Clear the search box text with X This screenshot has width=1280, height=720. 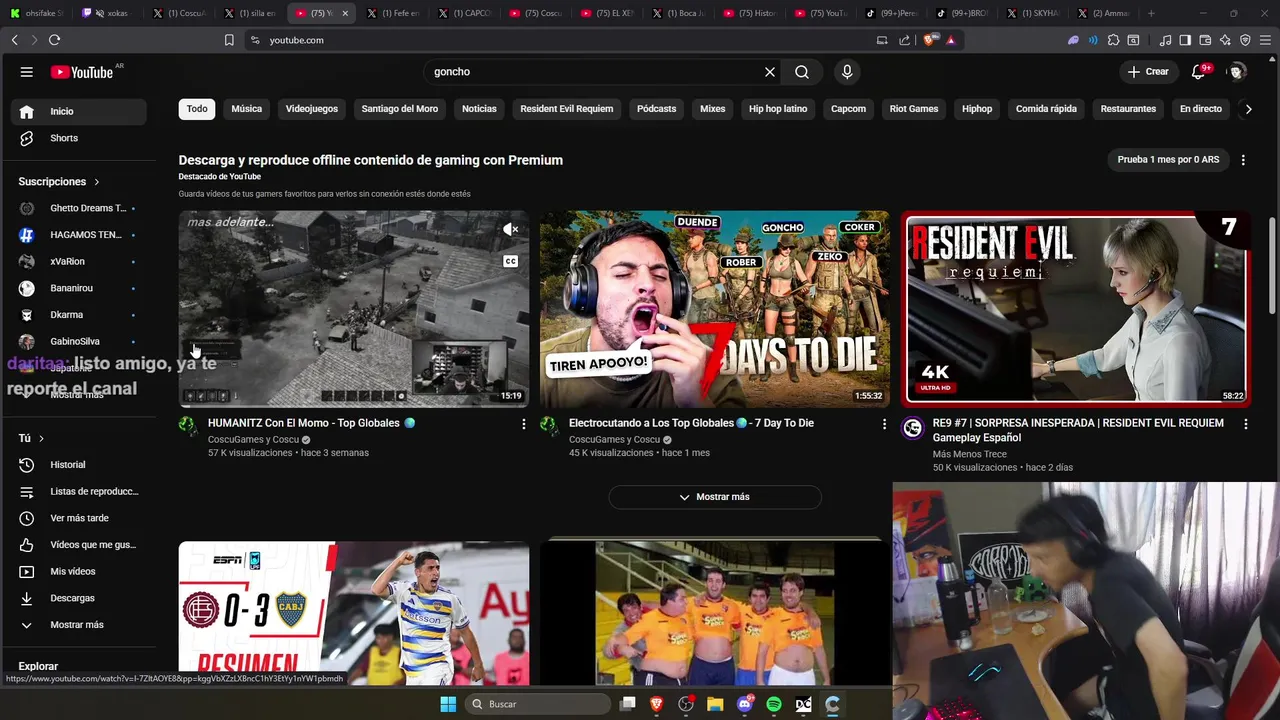[x=770, y=72]
